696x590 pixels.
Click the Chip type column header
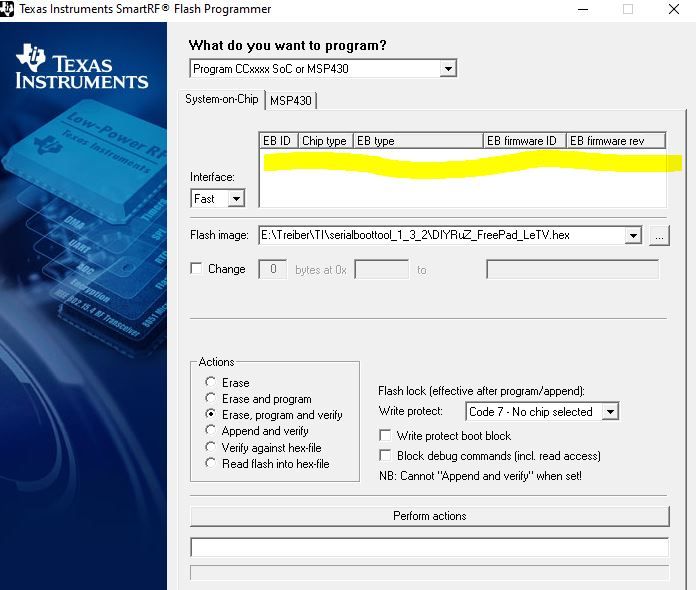tap(325, 141)
